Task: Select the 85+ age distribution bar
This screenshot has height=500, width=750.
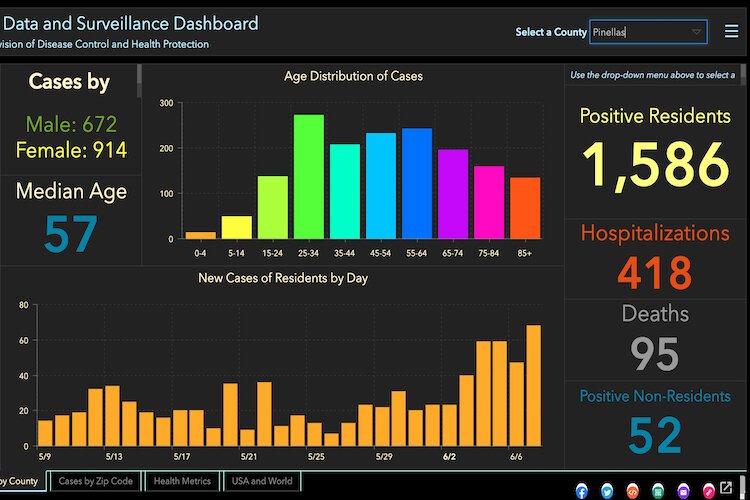Action: point(525,208)
